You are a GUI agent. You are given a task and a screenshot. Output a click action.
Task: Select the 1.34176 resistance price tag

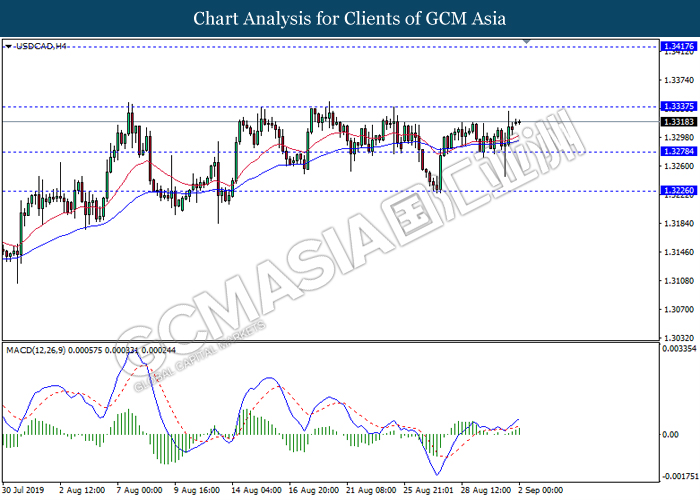pyautogui.click(x=678, y=47)
